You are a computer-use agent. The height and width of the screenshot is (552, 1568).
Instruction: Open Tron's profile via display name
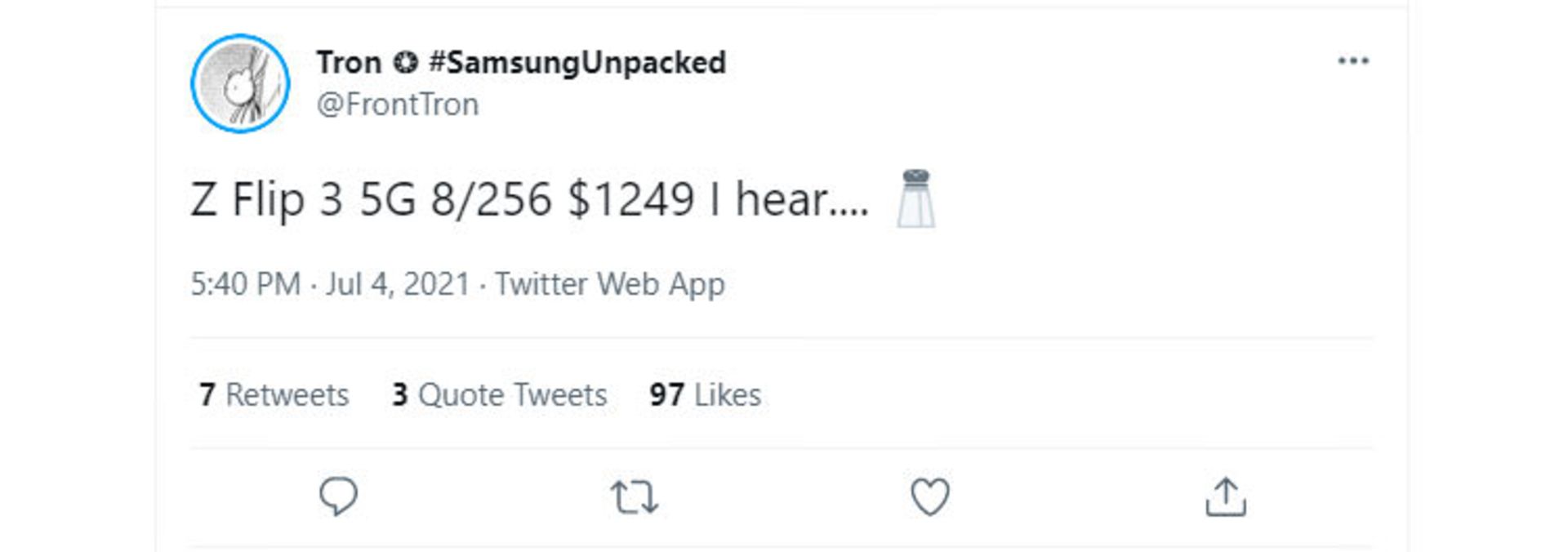click(x=349, y=62)
